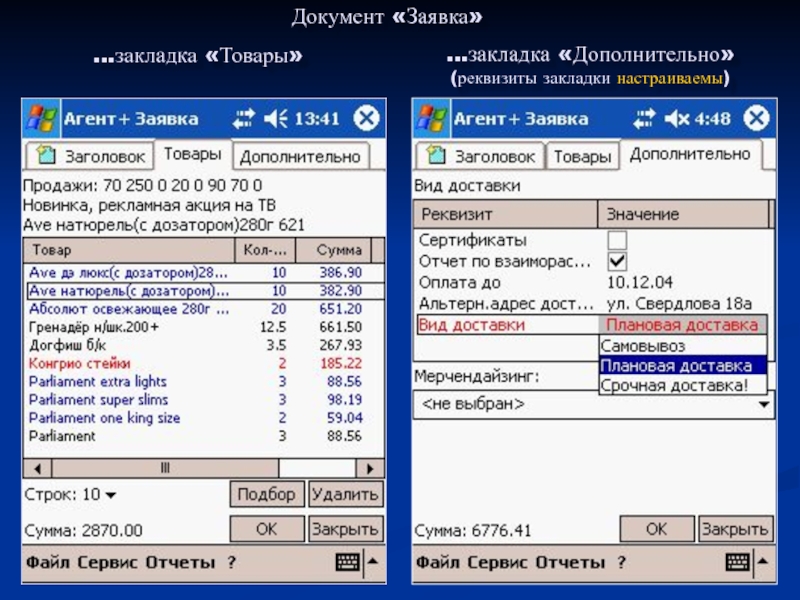Image resolution: width=800 pixels, height=600 pixels.
Task: Click Оплата до value 10.12.04
Action: 640,282
